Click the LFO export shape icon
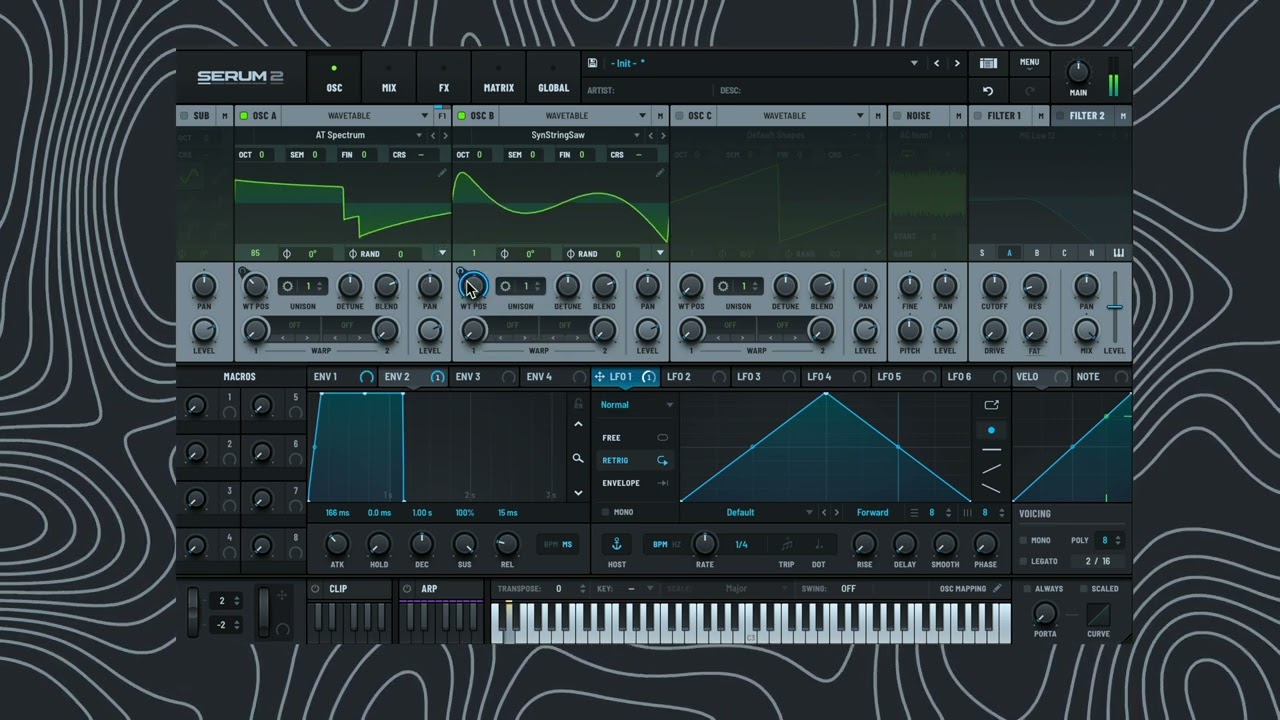This screenshot has height=720, width=1280. (991, 405)
